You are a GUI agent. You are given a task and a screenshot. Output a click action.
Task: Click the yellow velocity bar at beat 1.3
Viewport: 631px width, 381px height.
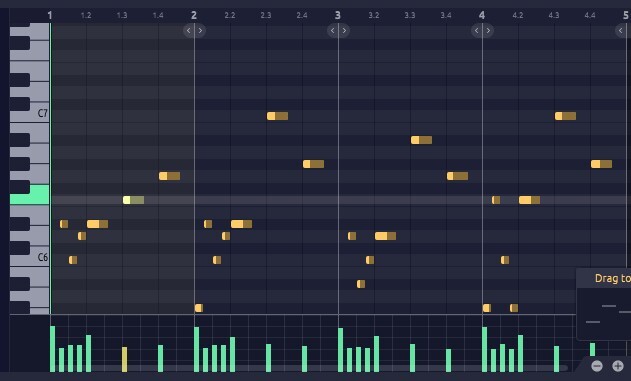pyautogui.click(x=124, y=359)
